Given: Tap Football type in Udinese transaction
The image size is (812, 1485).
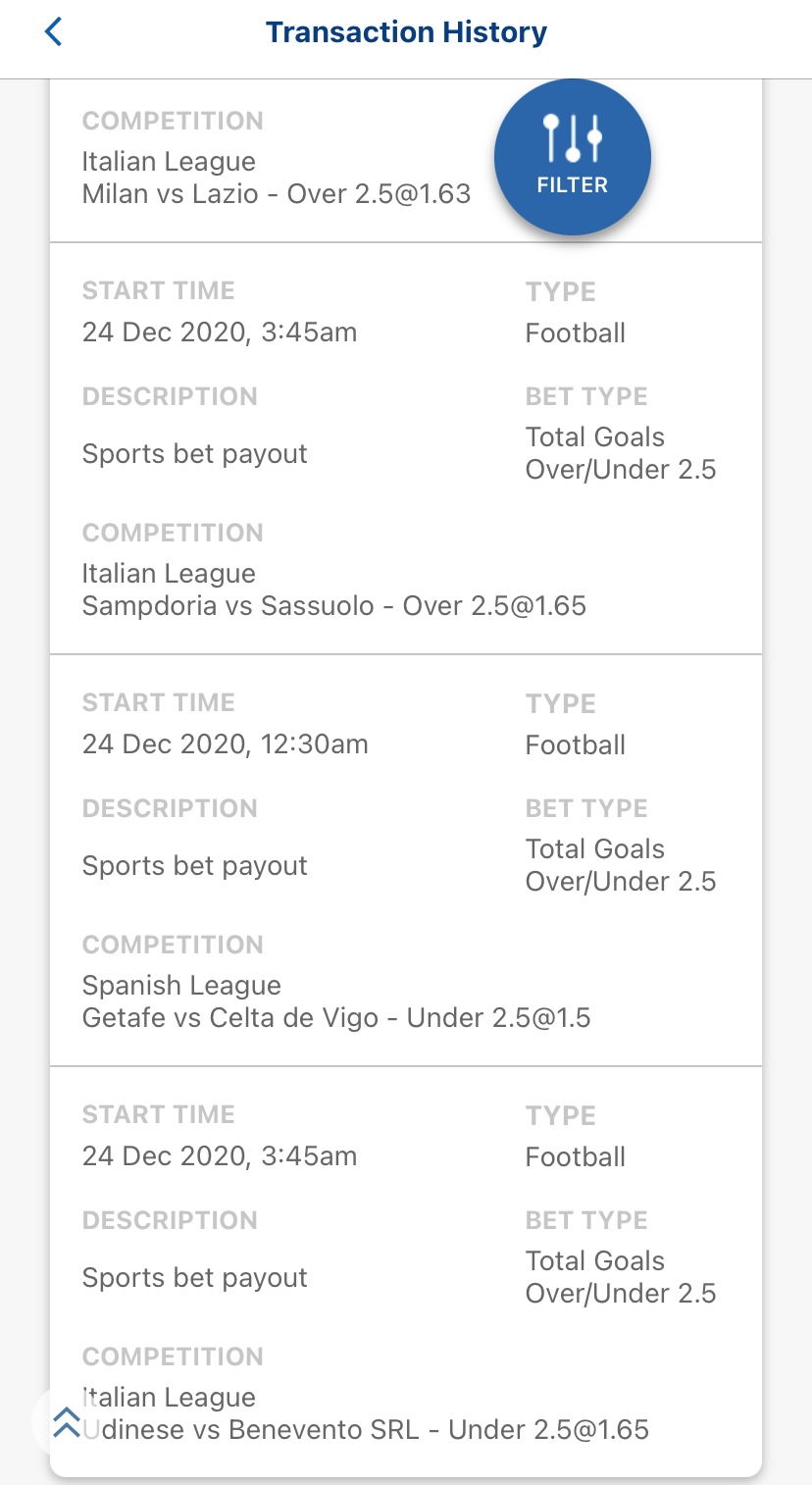Looking at the screenshot, I should pos(576,1157).
